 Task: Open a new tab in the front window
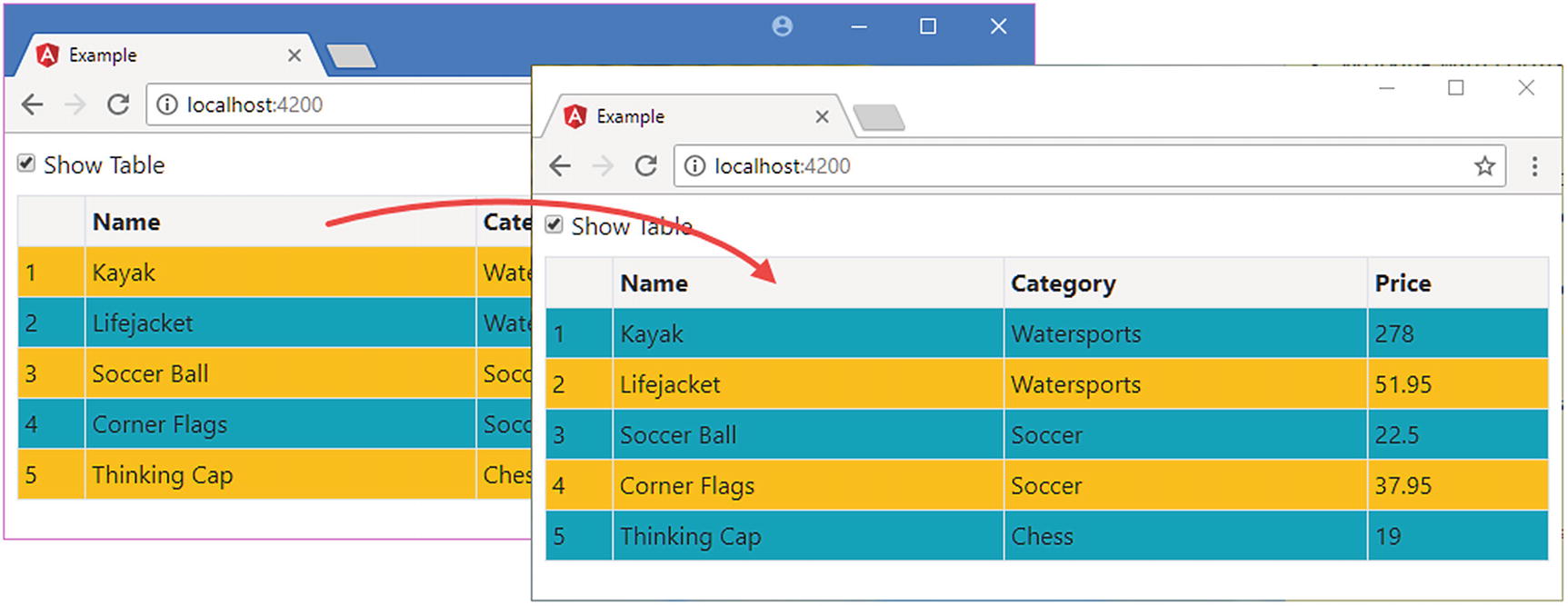click(x=879, y=118)
